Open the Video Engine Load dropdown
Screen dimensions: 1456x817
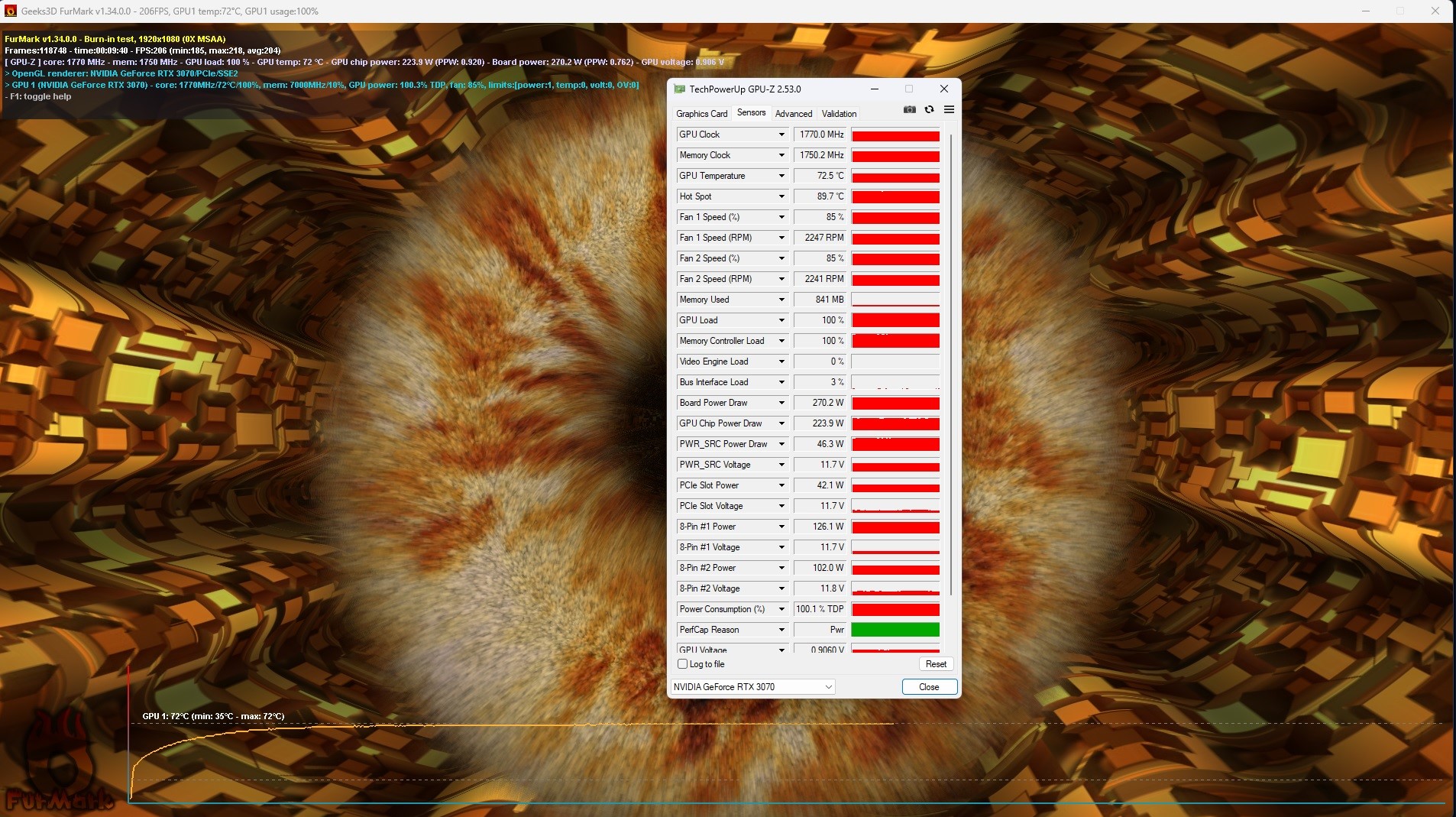pyautogui.click(x=781, y=361)
